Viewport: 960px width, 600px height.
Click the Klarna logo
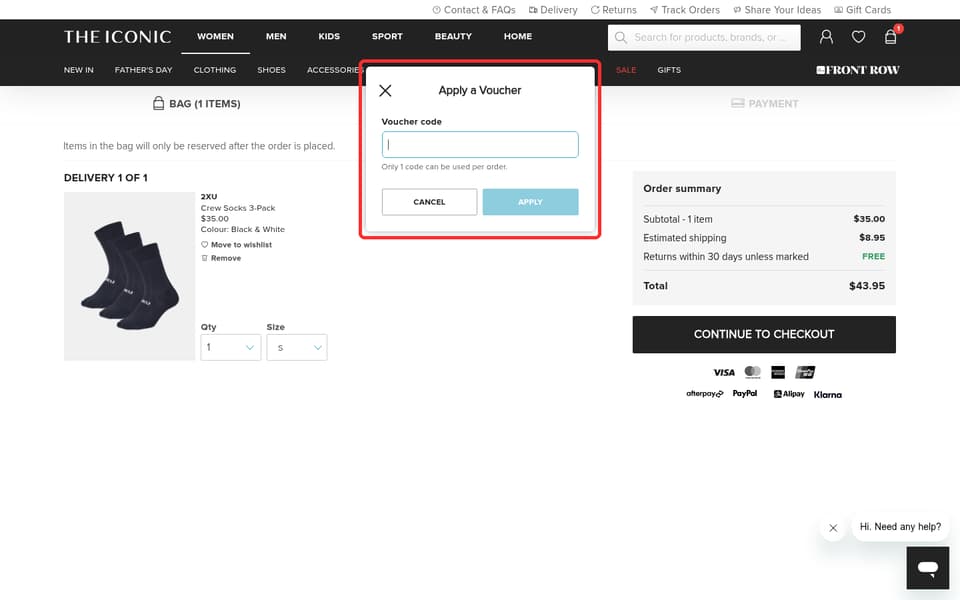[x=828, y=394]
